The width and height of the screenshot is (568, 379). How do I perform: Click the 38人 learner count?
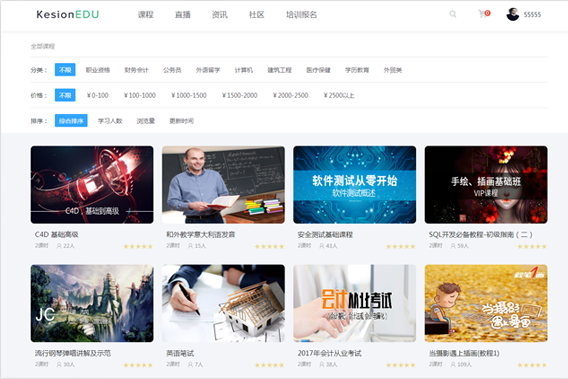click(x=329, y=364)
